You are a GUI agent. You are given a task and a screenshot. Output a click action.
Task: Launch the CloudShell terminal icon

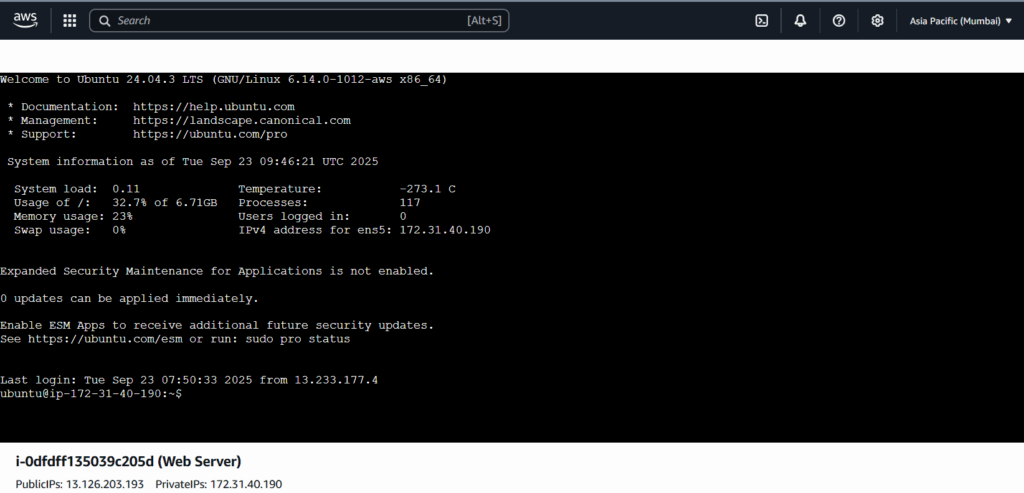point(761,21)
